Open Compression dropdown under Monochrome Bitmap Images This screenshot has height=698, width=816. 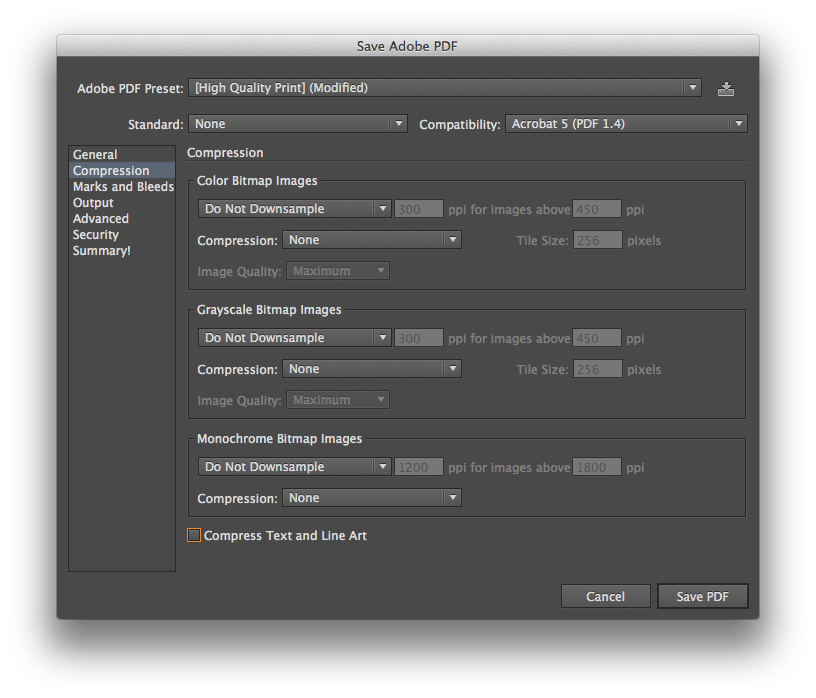[x=371, y=497]
